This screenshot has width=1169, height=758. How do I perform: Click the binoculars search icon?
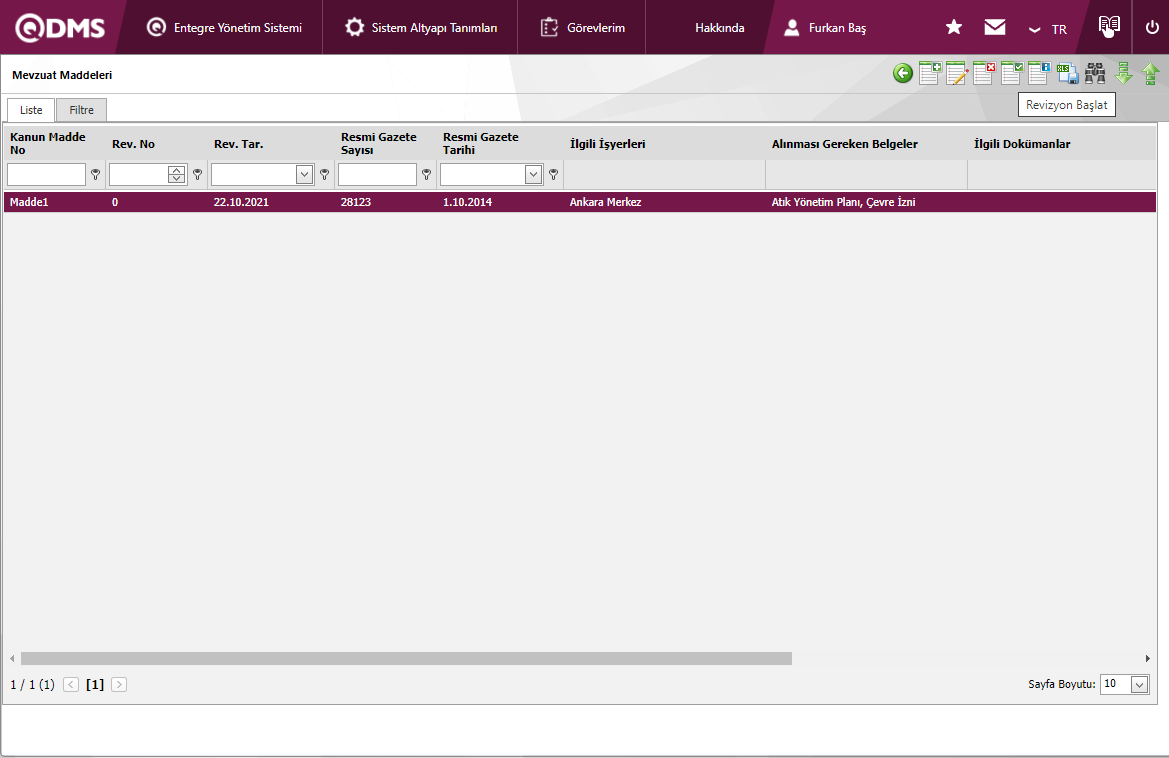1095,73
